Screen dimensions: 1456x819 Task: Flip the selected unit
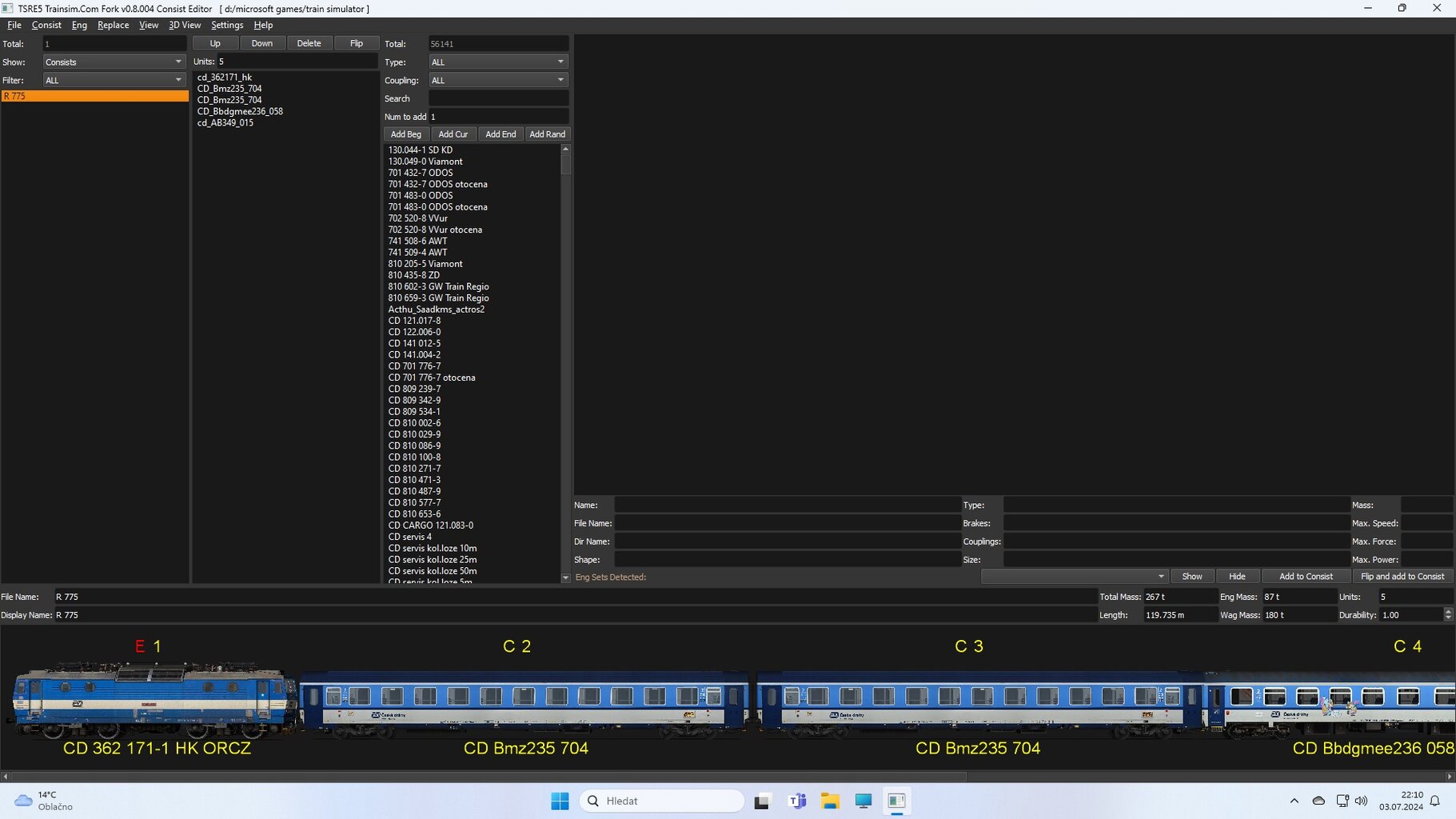(x=357, y=43)
